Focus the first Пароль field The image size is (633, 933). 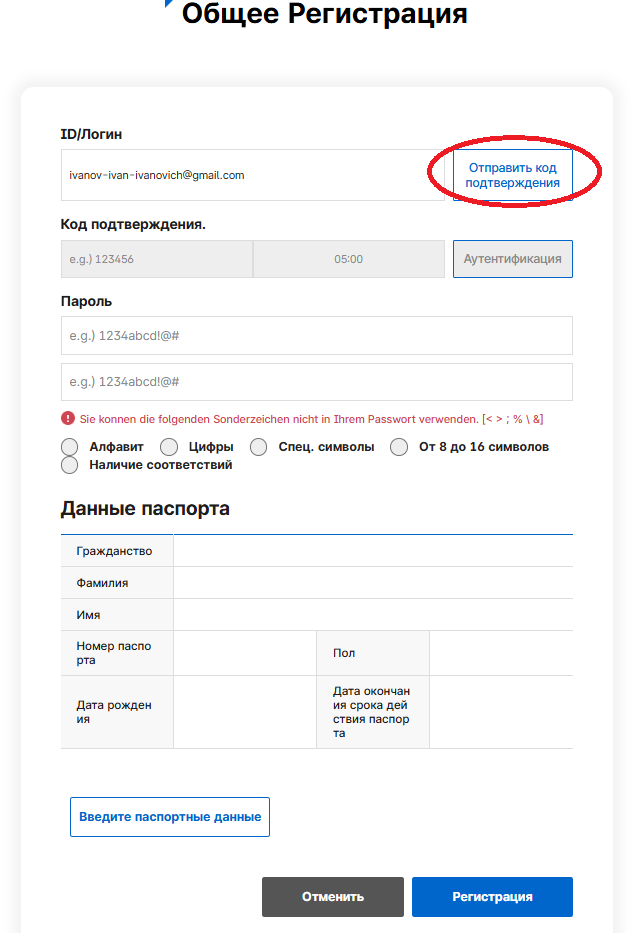[x=316, y=336]
